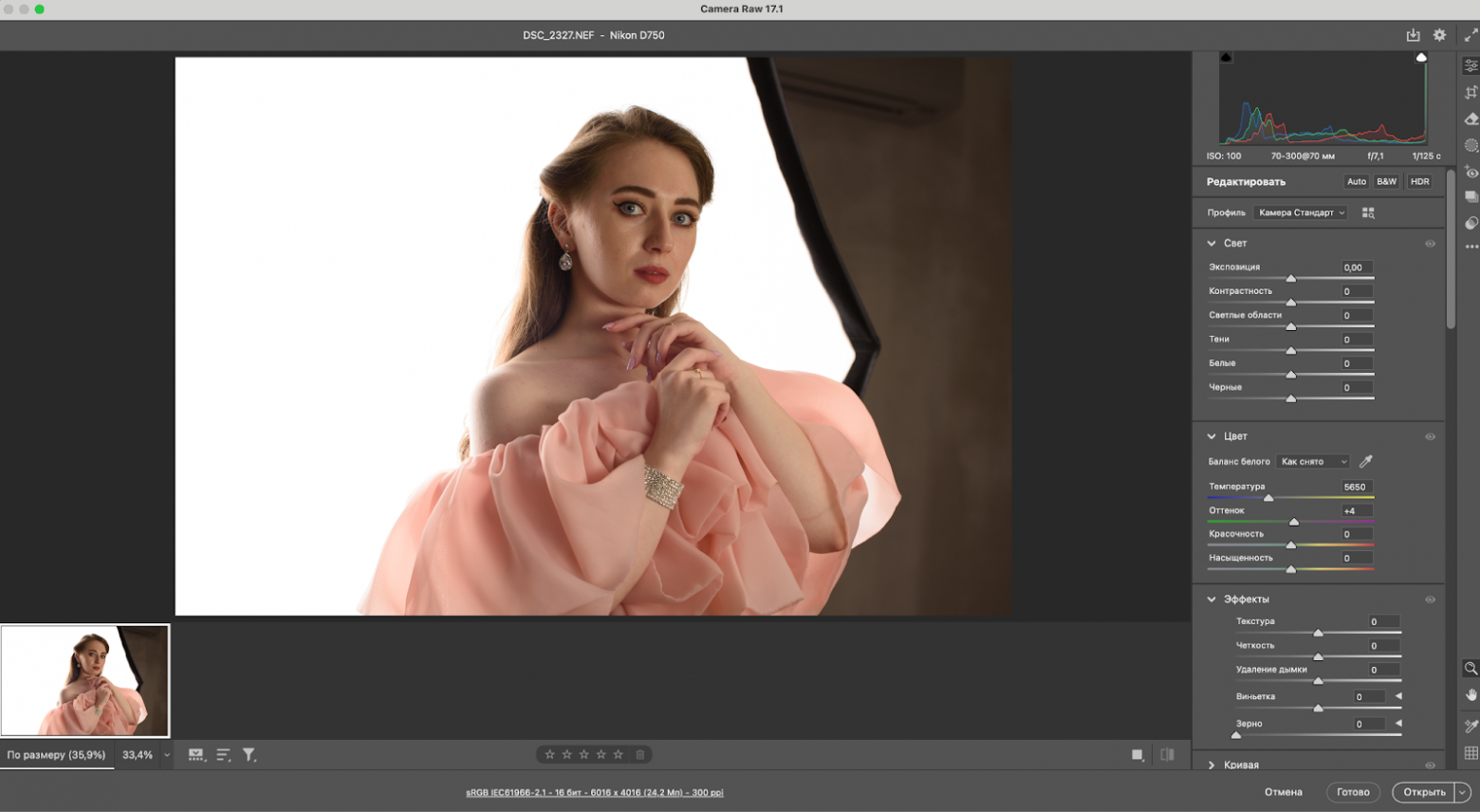The image size is (1480, 812).
Task: Click the Редактировать panel heading
Action: [1246, 182]
